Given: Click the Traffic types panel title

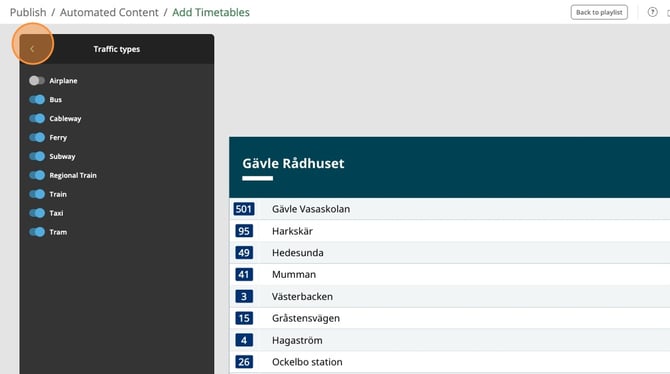Looking at the screenshot, I should pyautogui.click(x=117, y=49).
